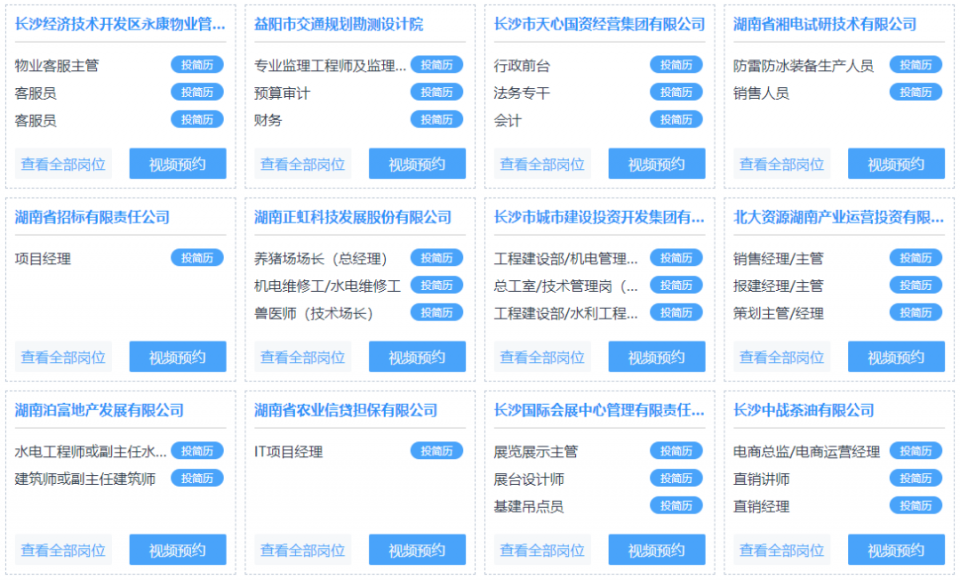
Task: View all positions for 长沙市天心国资经营集团
Action: [x=542, y=164]
